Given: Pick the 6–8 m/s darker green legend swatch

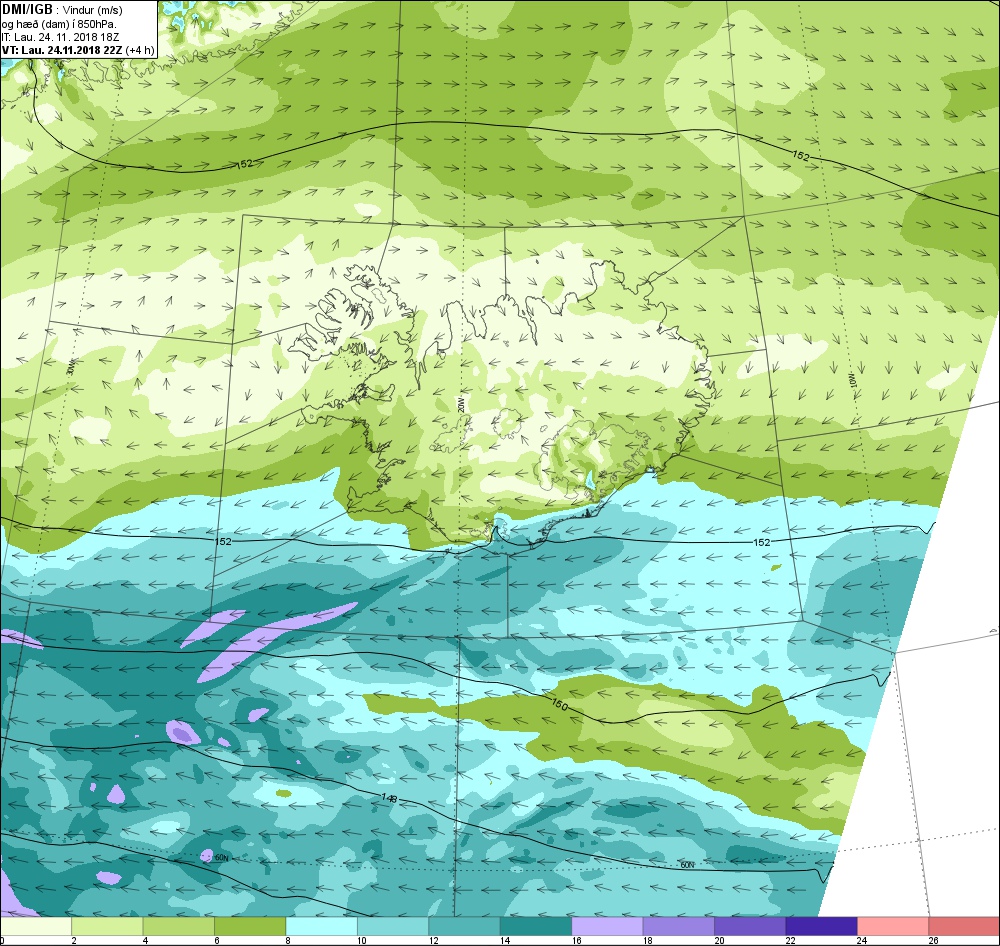Looking at the screenshot, I should coord(250,926).
